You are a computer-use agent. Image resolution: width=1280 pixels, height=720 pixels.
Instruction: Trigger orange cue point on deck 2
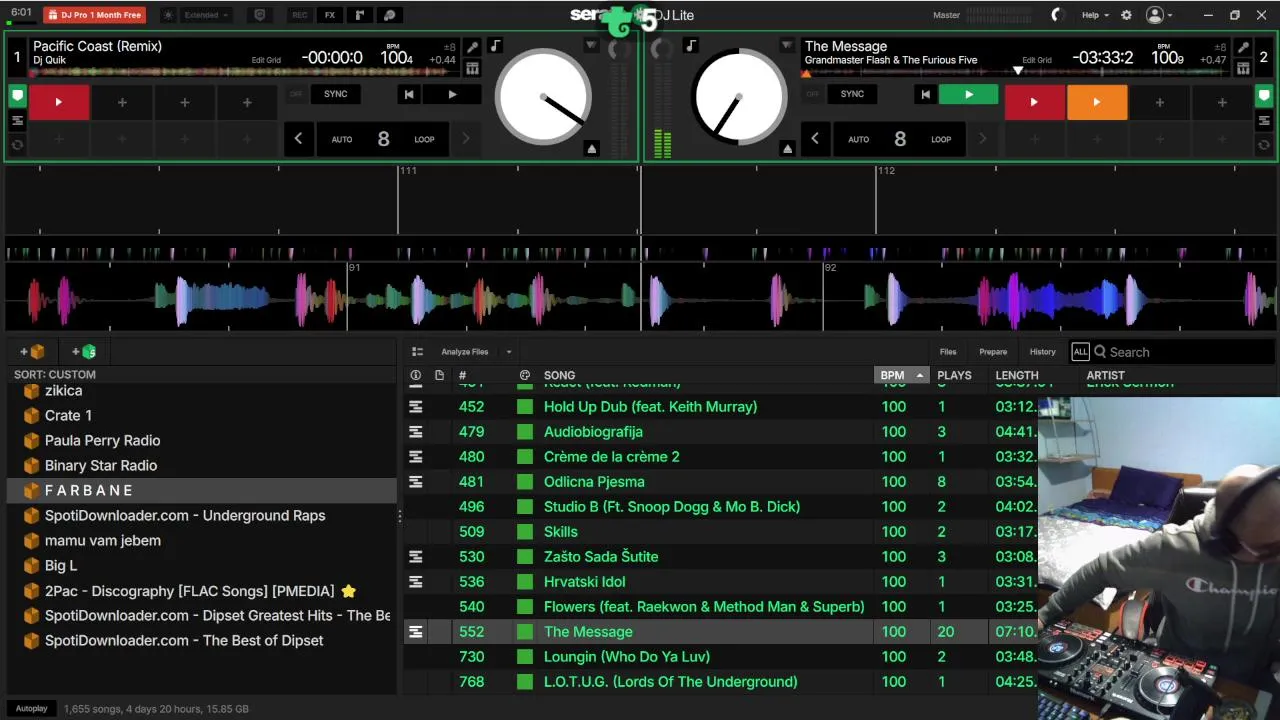point(1096,102)
